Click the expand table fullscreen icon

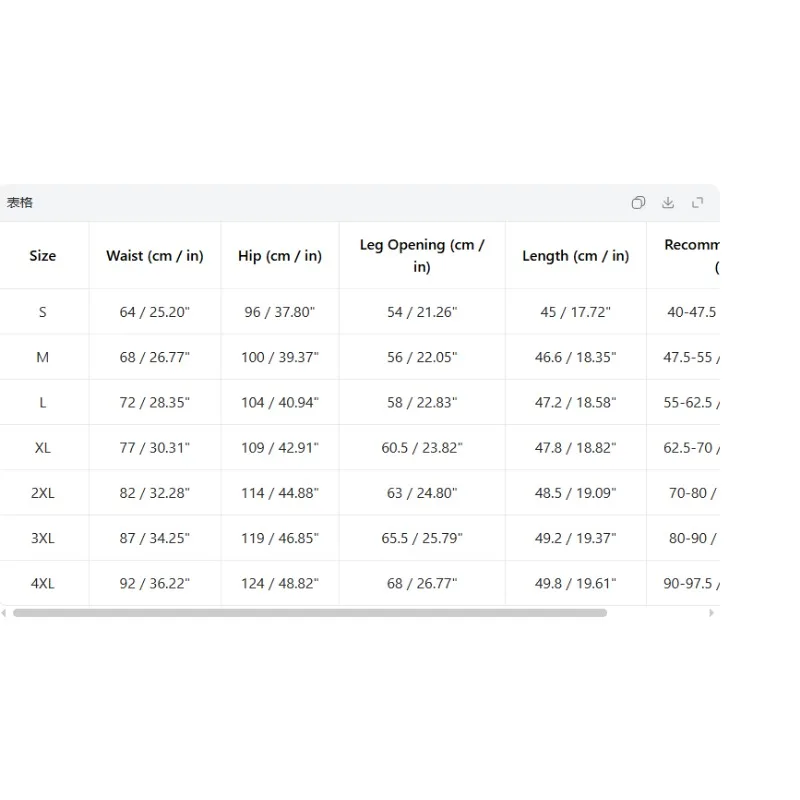tap(697, 203)
